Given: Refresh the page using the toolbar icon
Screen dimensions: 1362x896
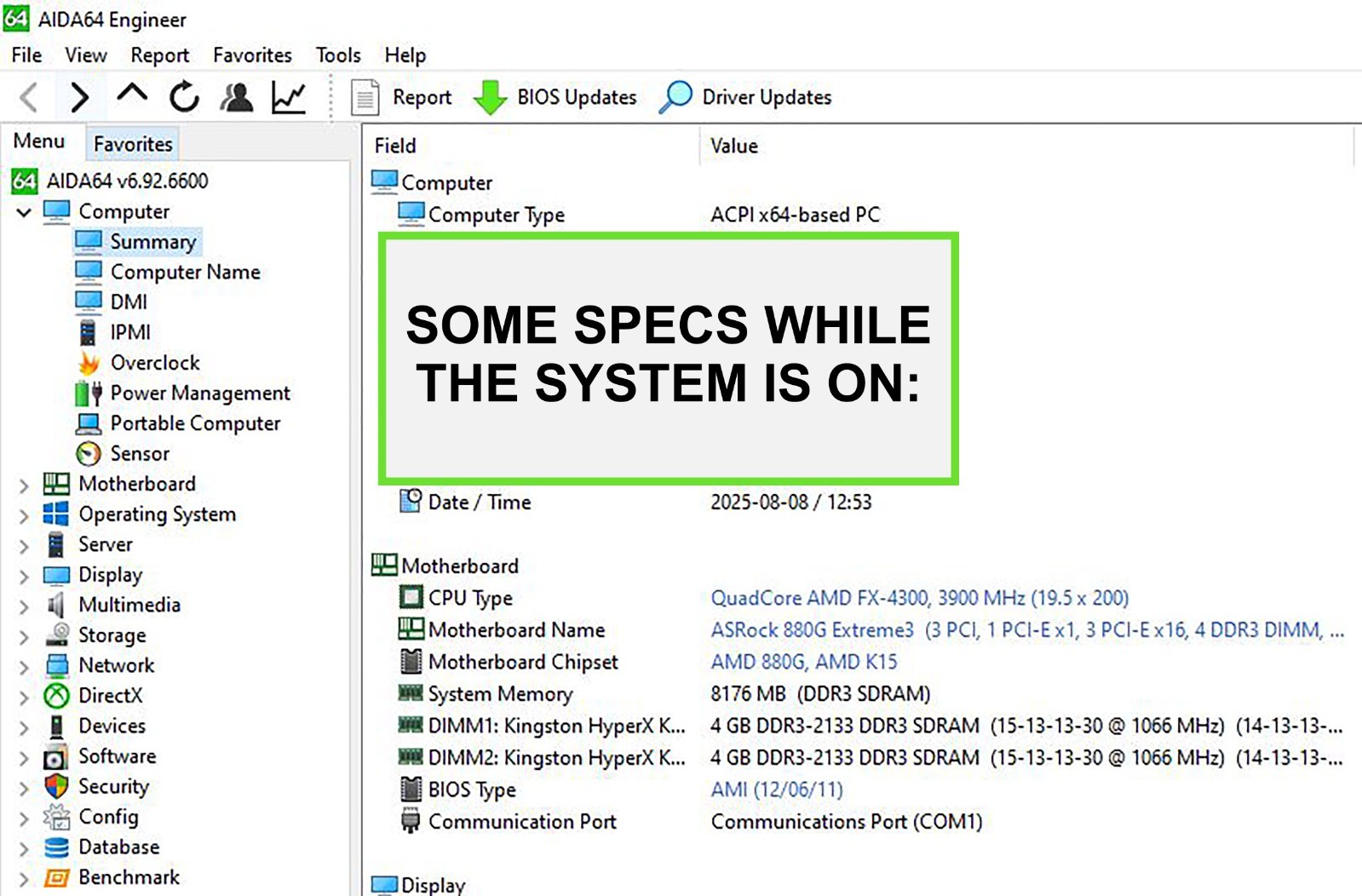Looking at the screenshot, I should coord(184,97).
